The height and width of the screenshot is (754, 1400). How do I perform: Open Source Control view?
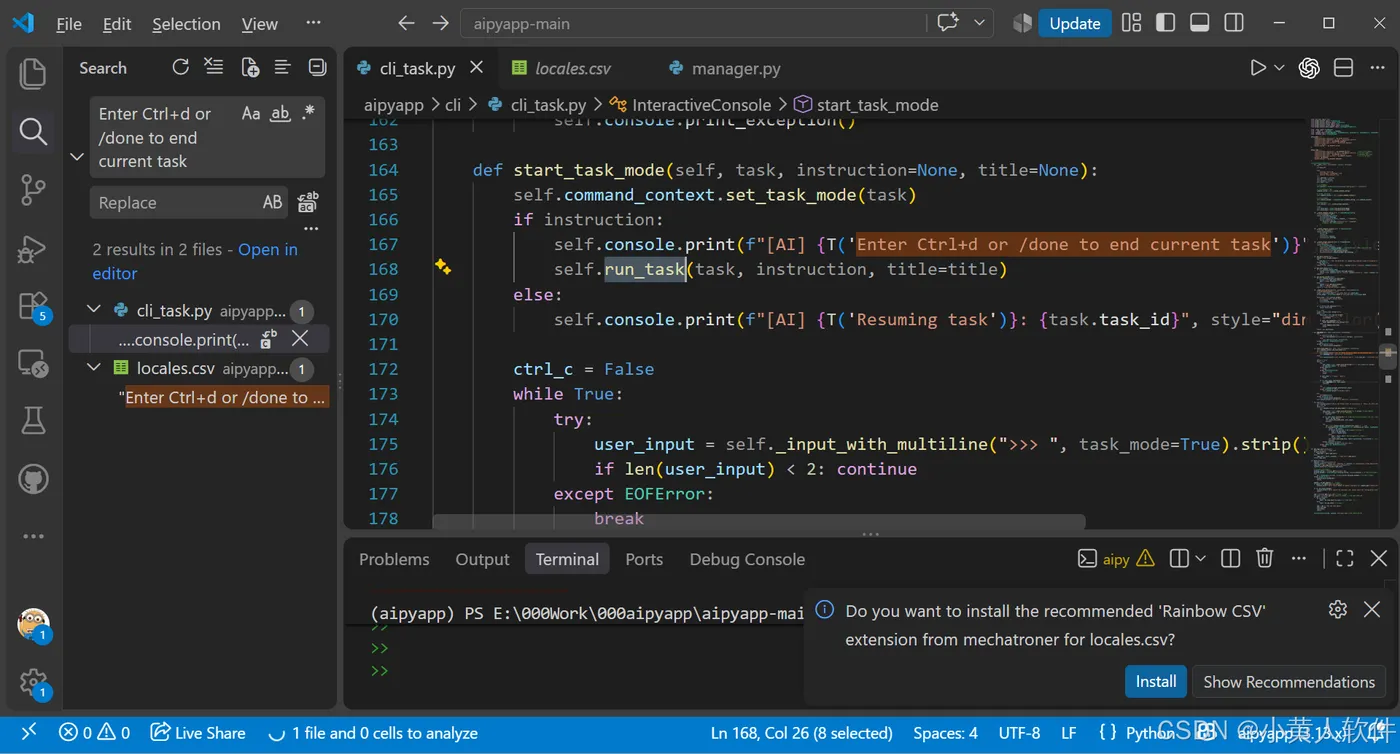[x=33, y=189]
